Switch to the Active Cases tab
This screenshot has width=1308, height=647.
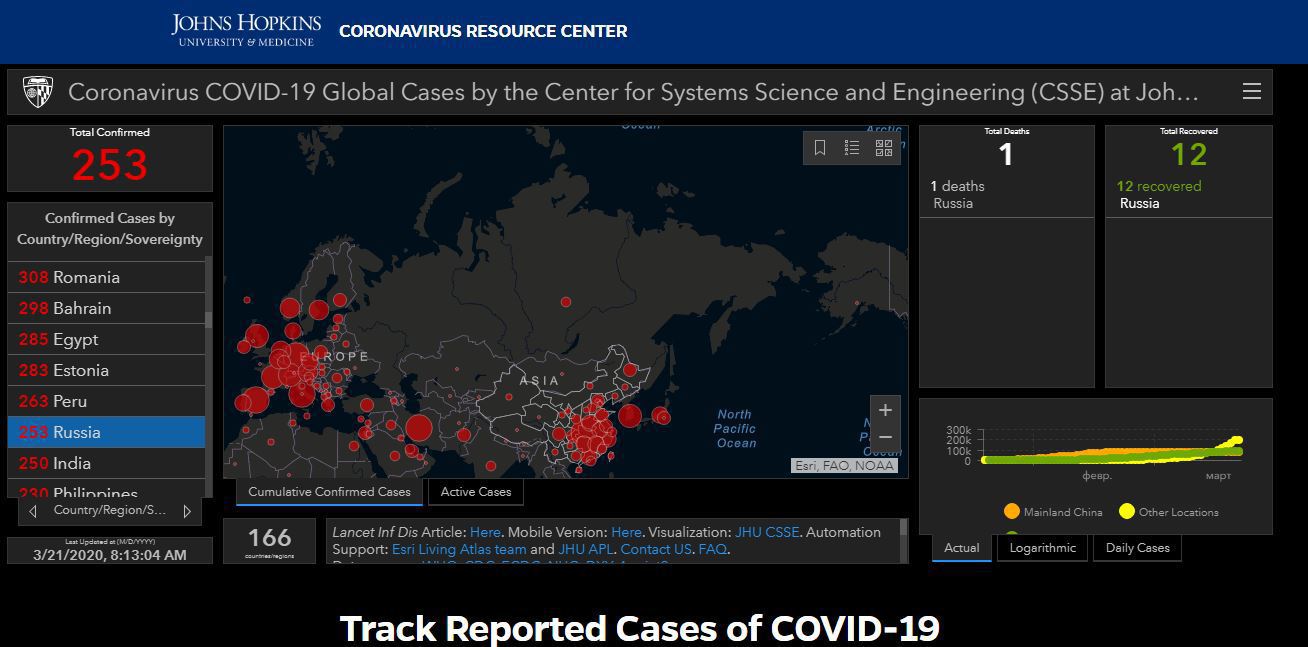tap(475, 492)
